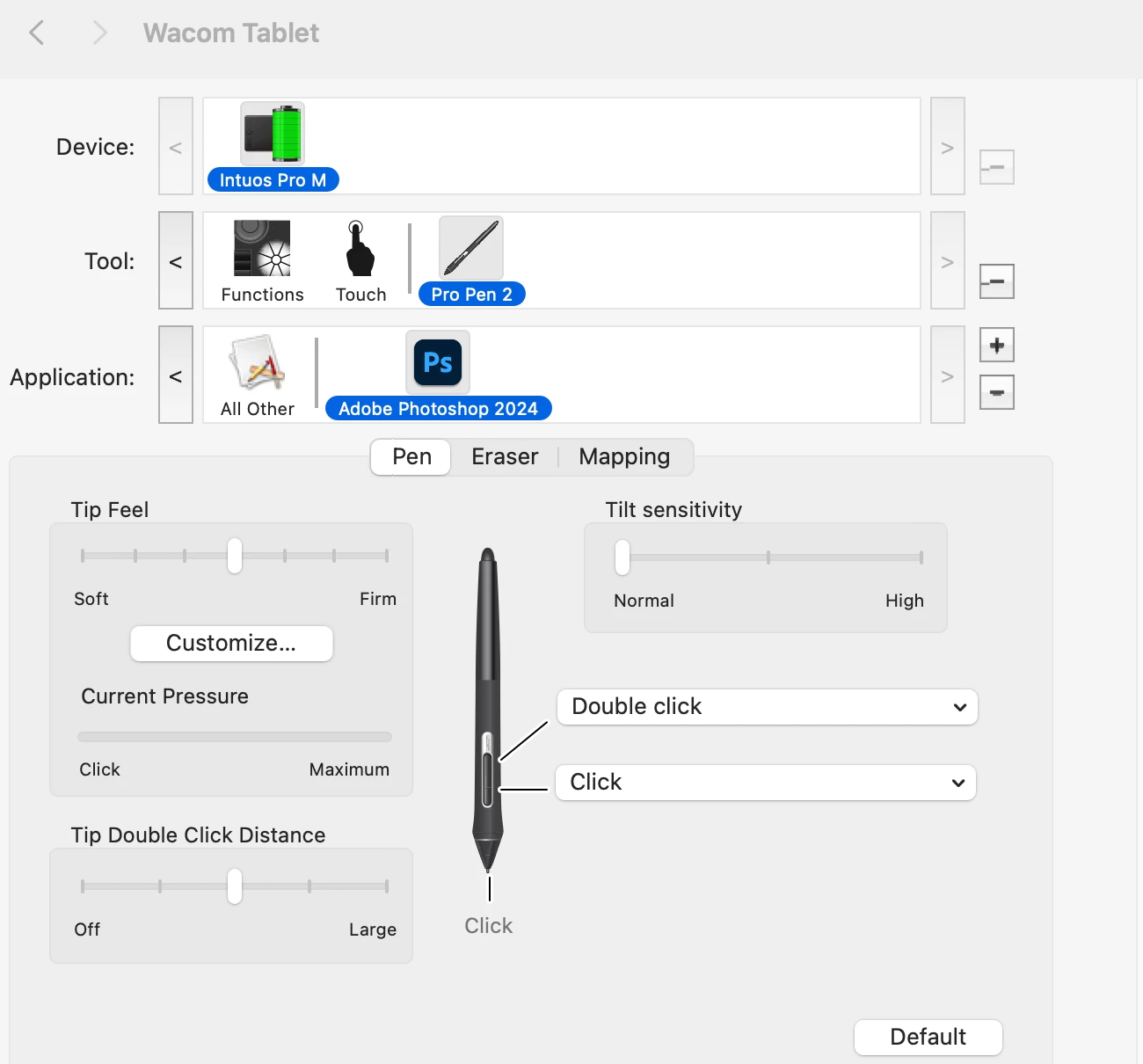
Task: Select the Pro Pen 2 tool icon
Action: pos(471,248)
